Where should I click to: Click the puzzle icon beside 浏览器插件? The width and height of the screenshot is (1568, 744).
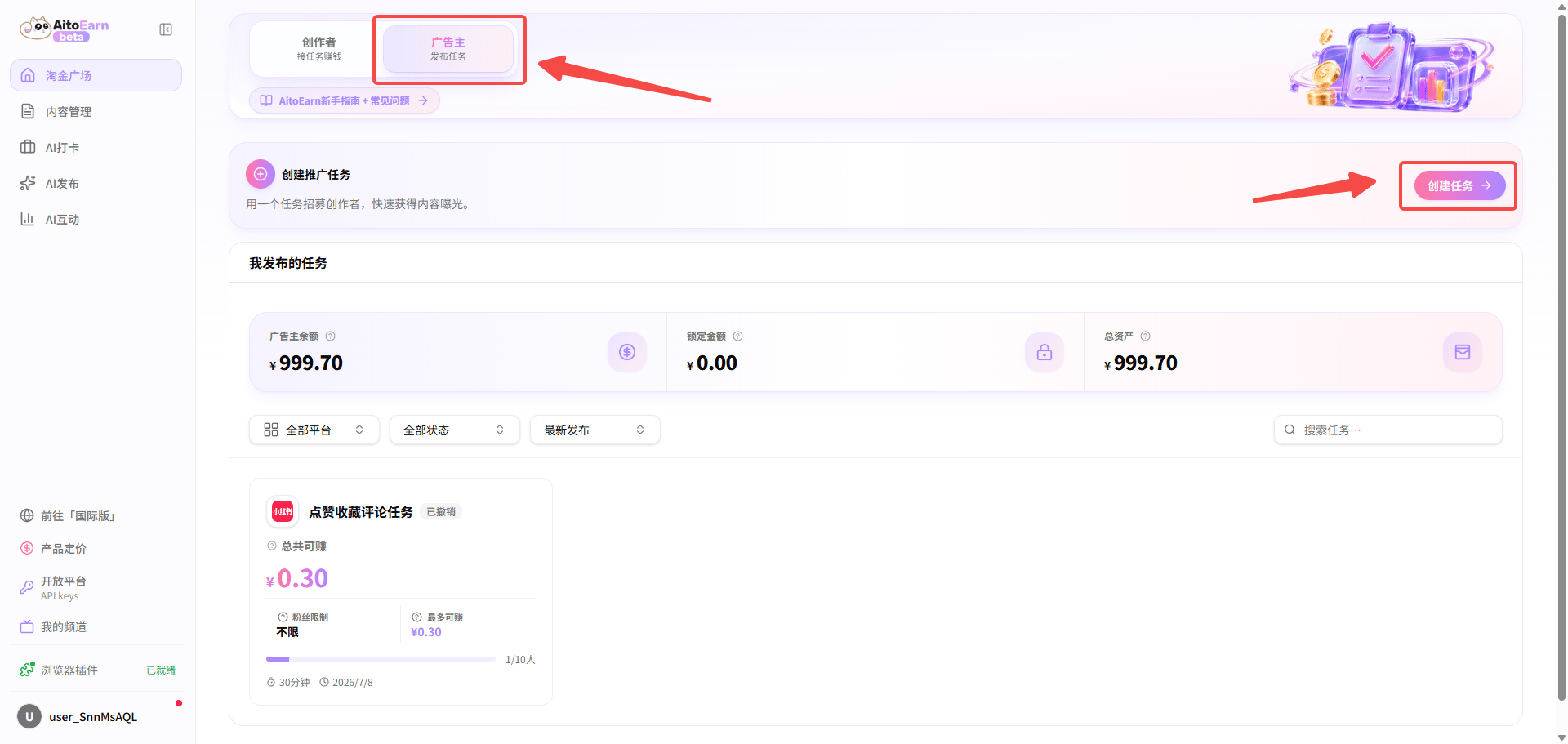click(x=27, y=670)
